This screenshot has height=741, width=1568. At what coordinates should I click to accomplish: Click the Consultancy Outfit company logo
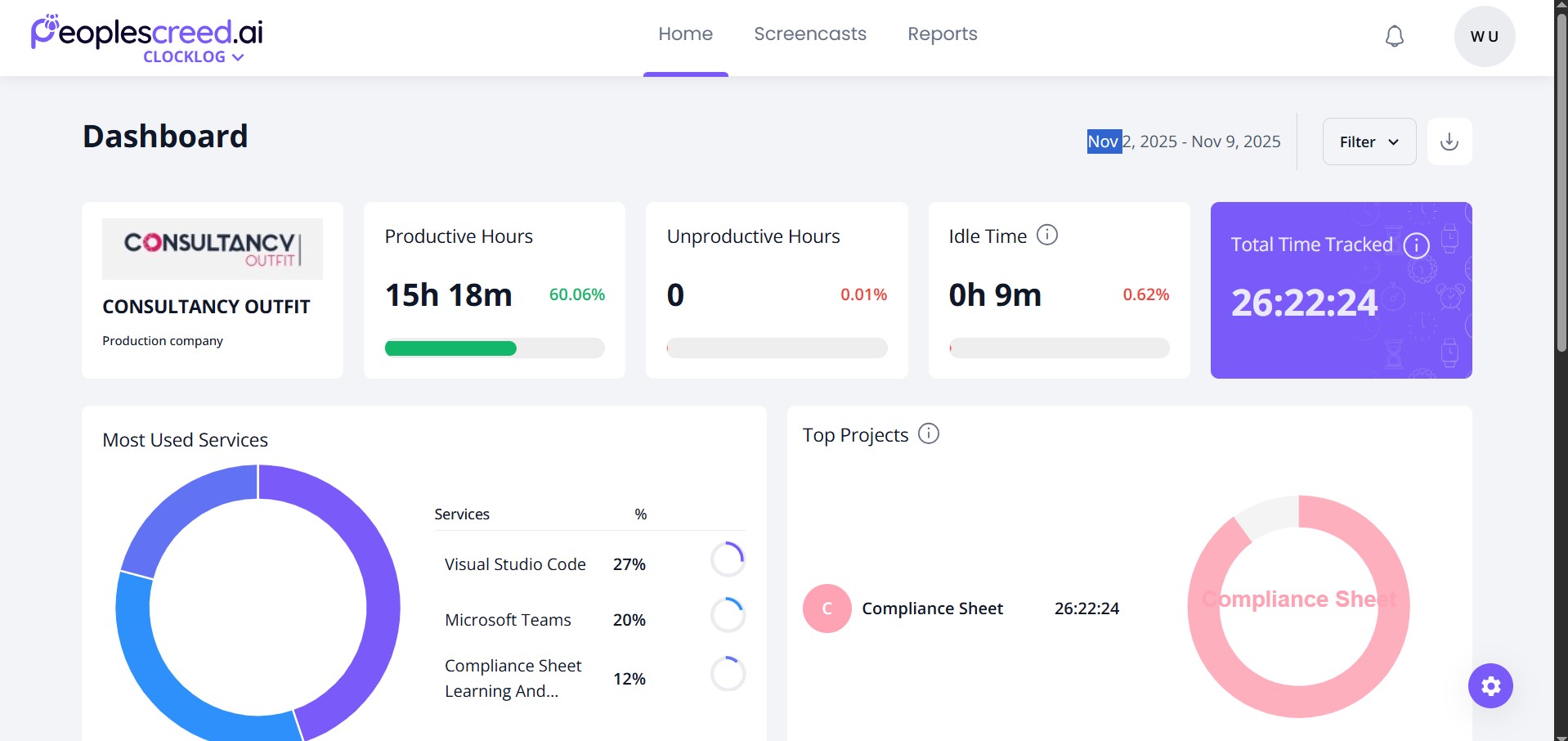tap(212, 249)
